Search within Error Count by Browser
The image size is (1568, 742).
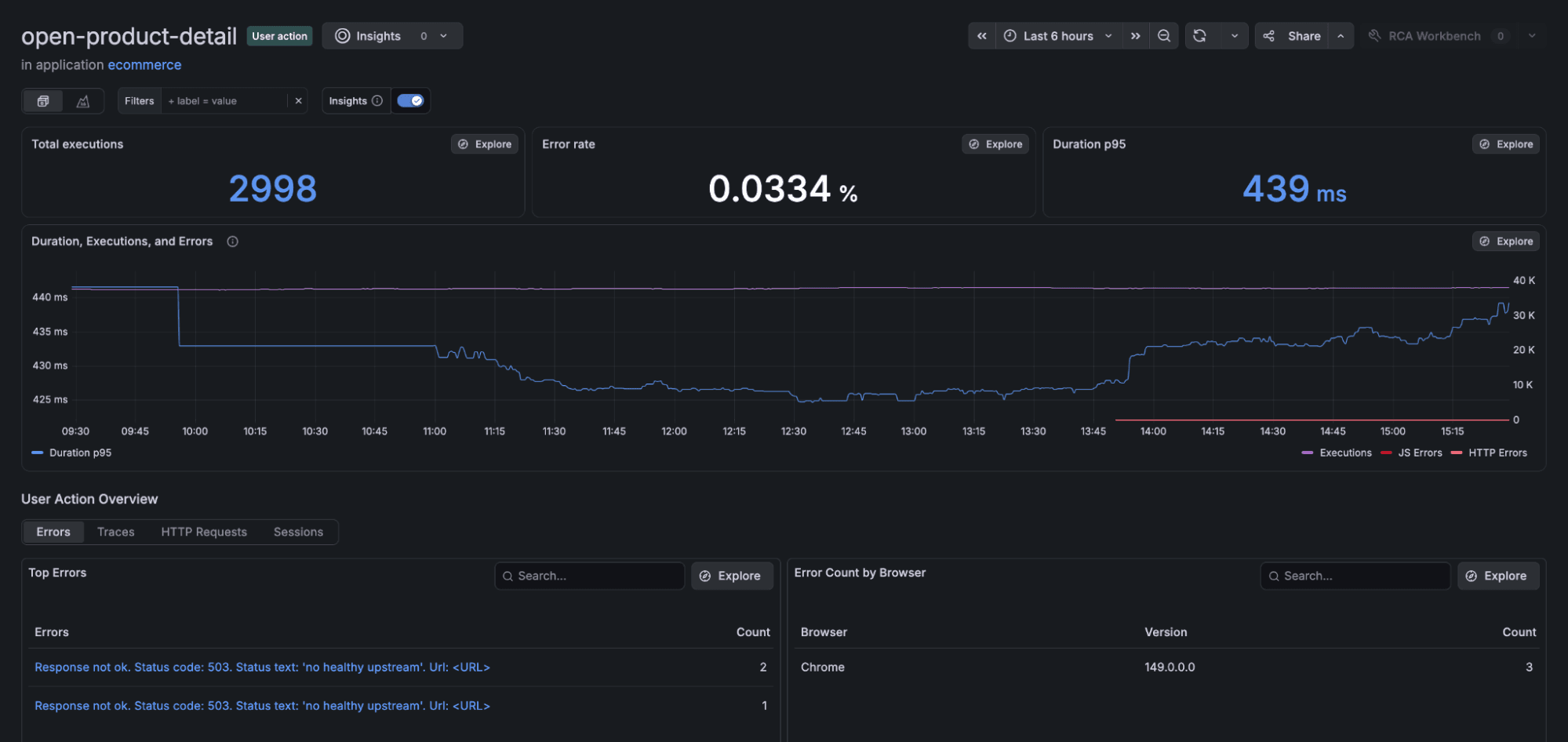click(x=1355, y=576)
